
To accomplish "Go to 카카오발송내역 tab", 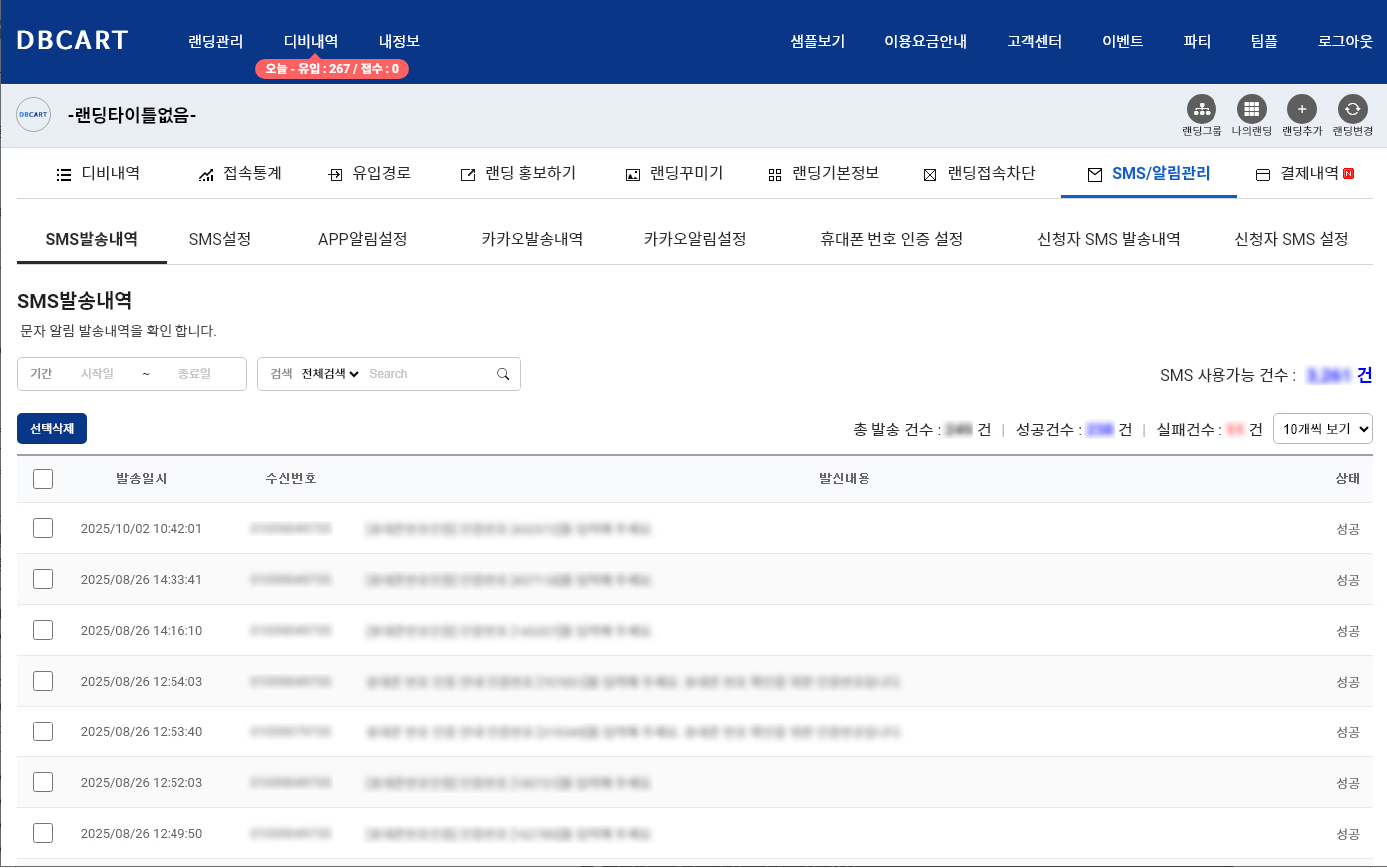I will [531, 239].
